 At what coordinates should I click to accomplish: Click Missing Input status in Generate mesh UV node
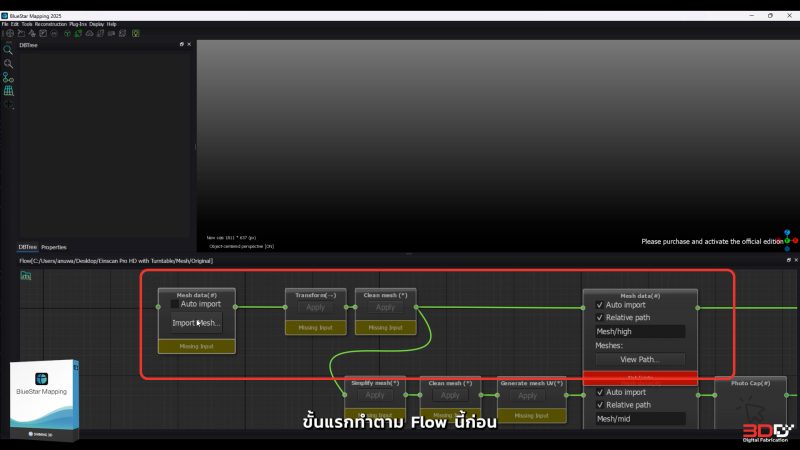pos(531,416)
